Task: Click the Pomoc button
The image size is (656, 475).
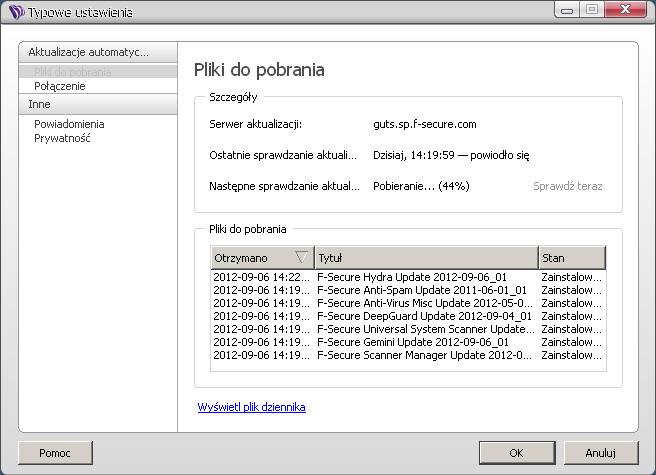Action: [x=55, y=453]
